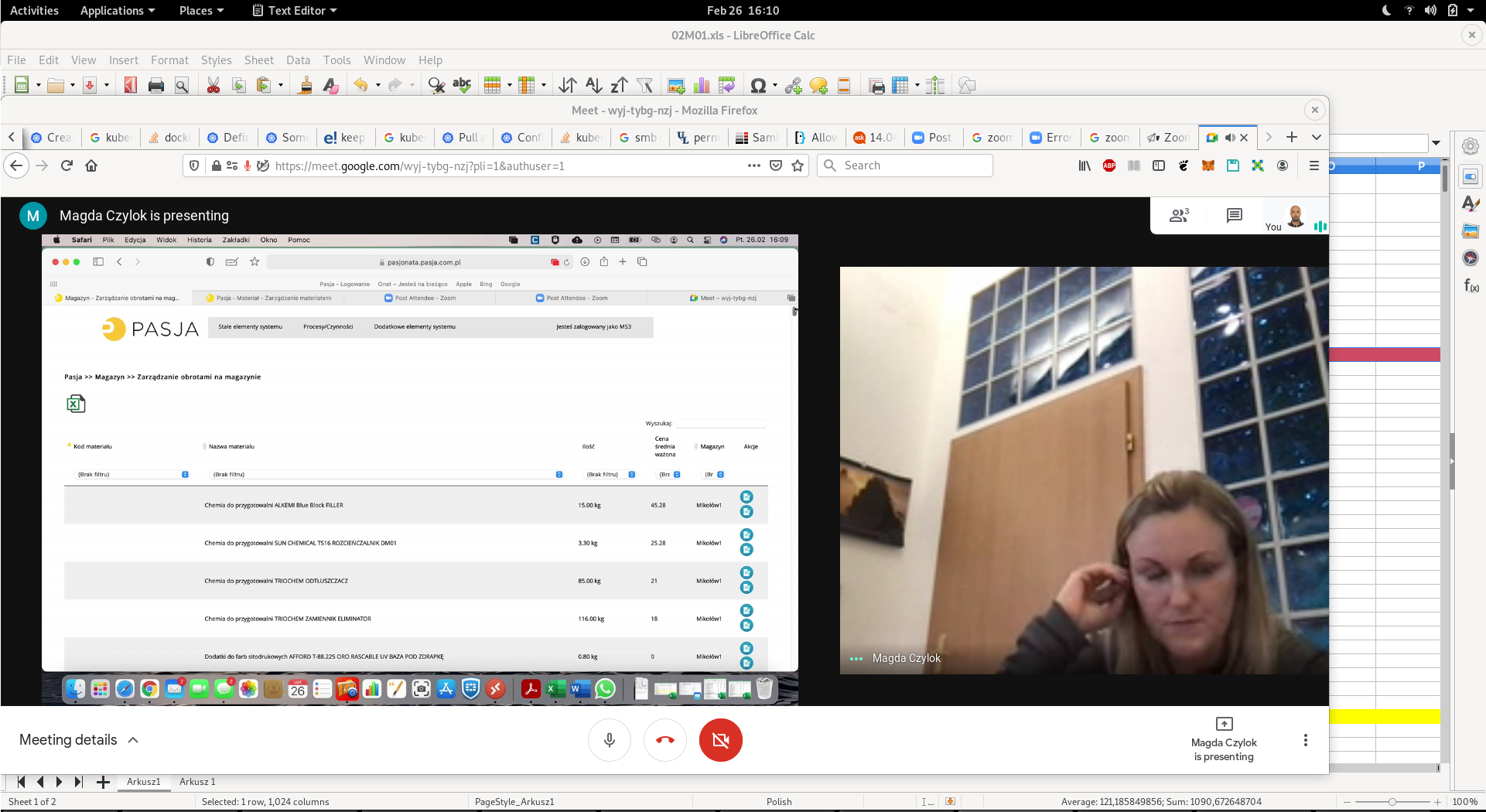Click Calc zoom in plus

click(x=1438, y=802)
